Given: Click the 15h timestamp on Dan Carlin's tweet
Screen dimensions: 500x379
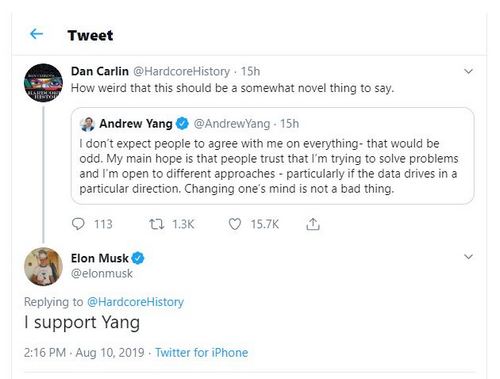Looking at the screenshot, I should coord(250,71).
